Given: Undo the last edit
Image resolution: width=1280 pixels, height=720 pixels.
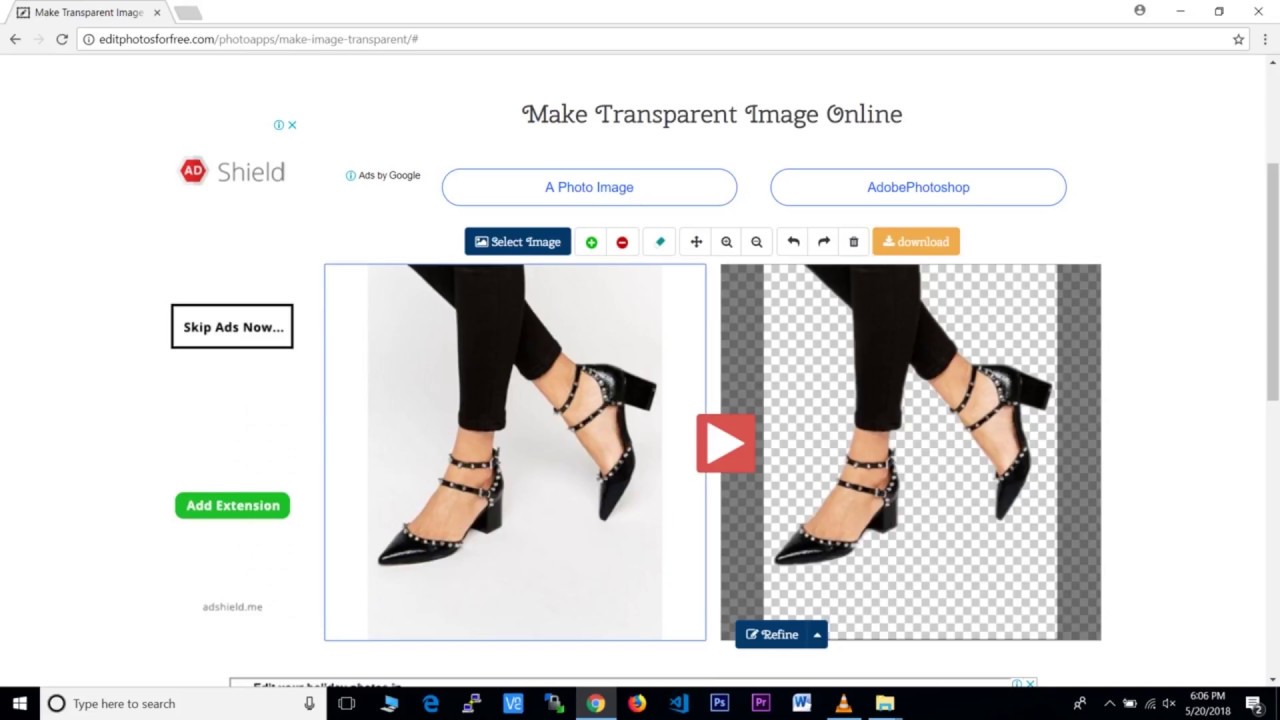Looking at the screenshot, I should click(x=793, y=242).
